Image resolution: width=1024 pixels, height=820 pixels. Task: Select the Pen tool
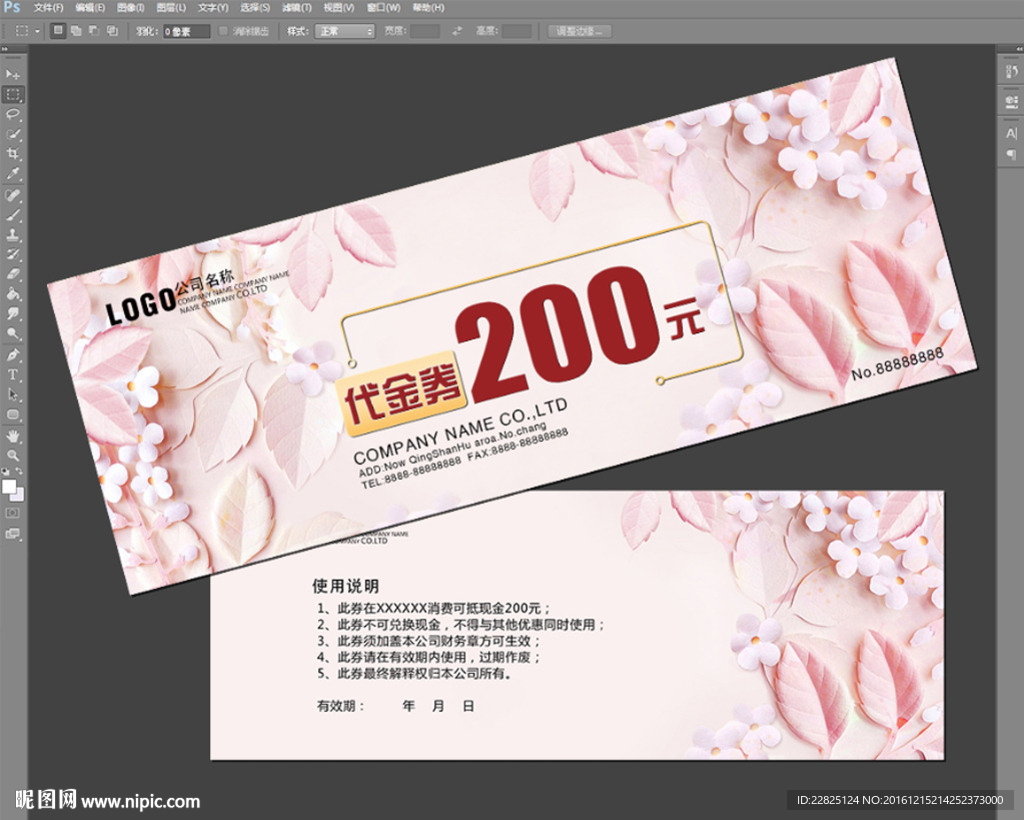click(x=12, y=355)
